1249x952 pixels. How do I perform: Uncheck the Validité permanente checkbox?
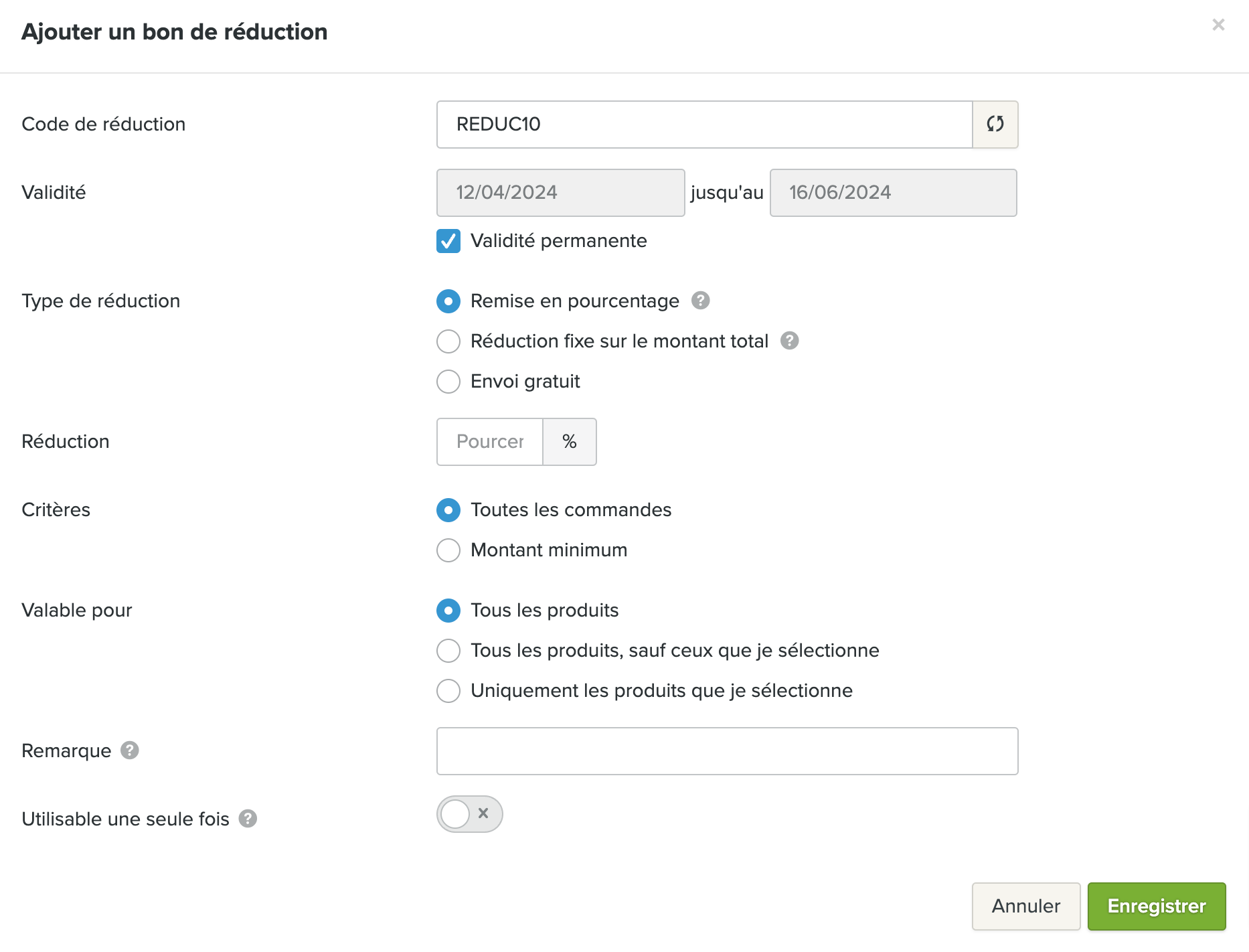(x=448, y=241)
